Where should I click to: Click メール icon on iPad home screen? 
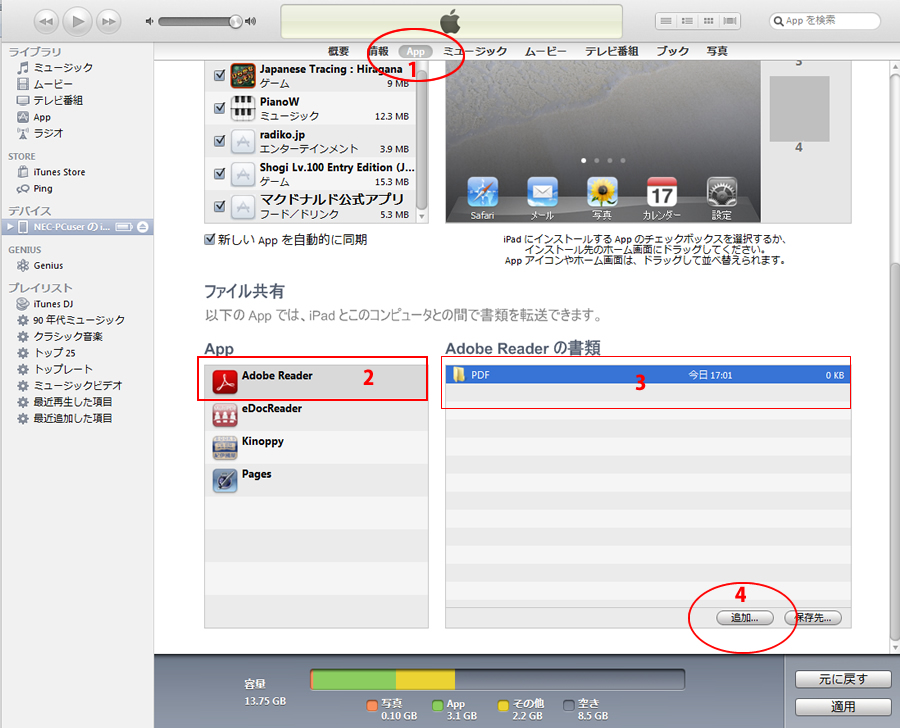click(x=542, y=192)
